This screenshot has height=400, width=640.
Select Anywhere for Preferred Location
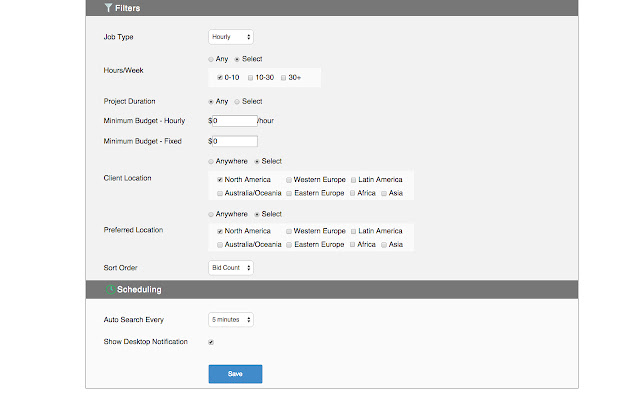pyautogui.click(x=211, y=214)
